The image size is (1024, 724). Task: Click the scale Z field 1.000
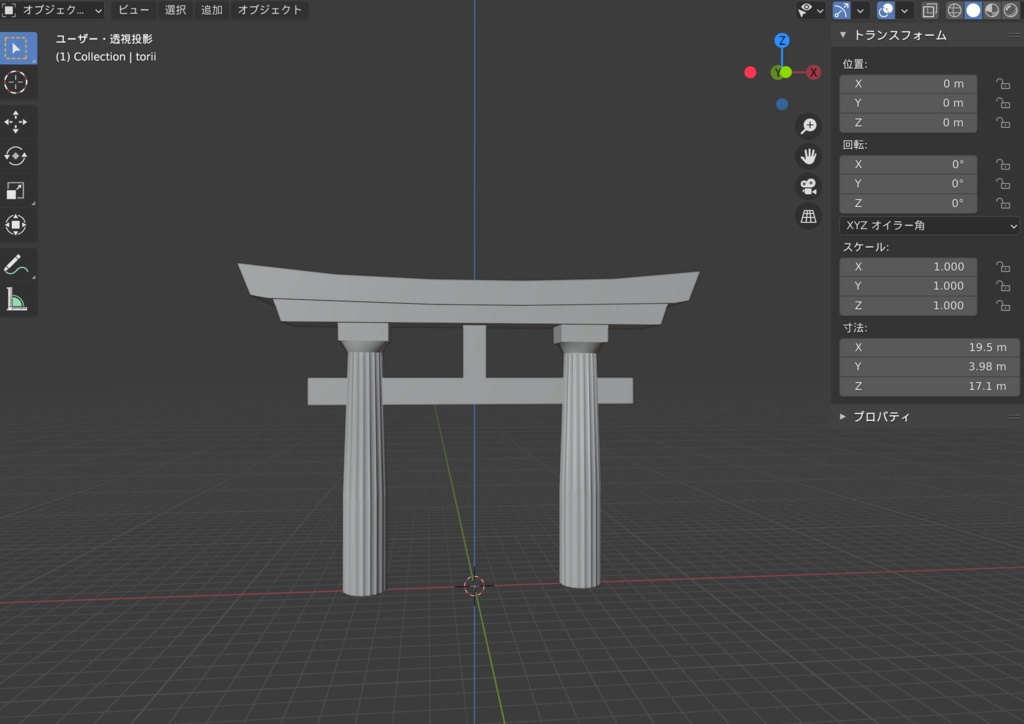(908, 306)
